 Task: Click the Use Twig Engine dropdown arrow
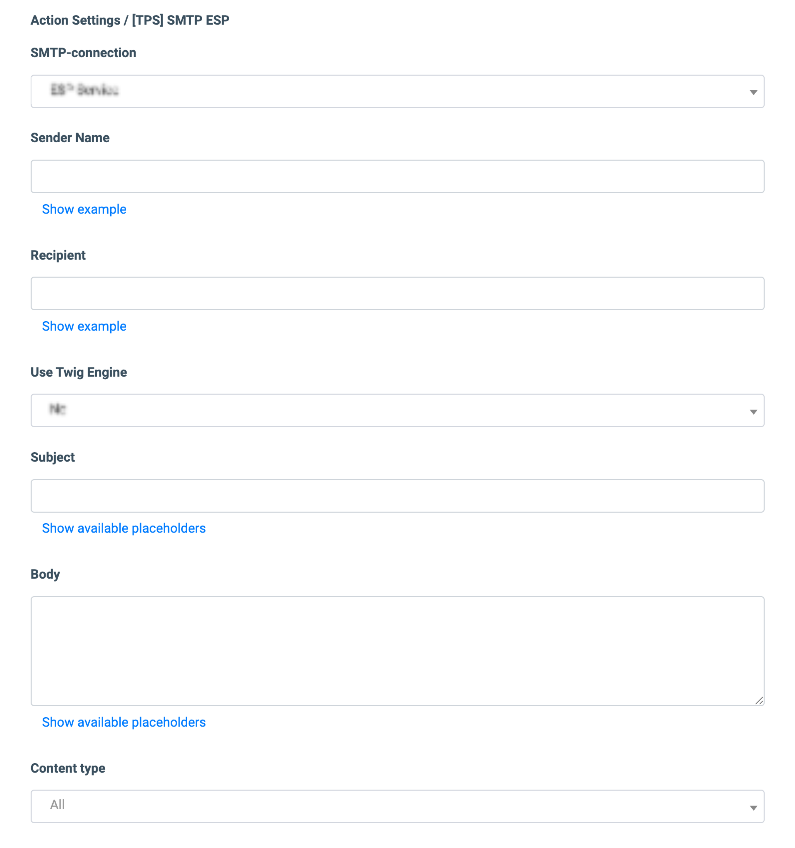point(753,411)
